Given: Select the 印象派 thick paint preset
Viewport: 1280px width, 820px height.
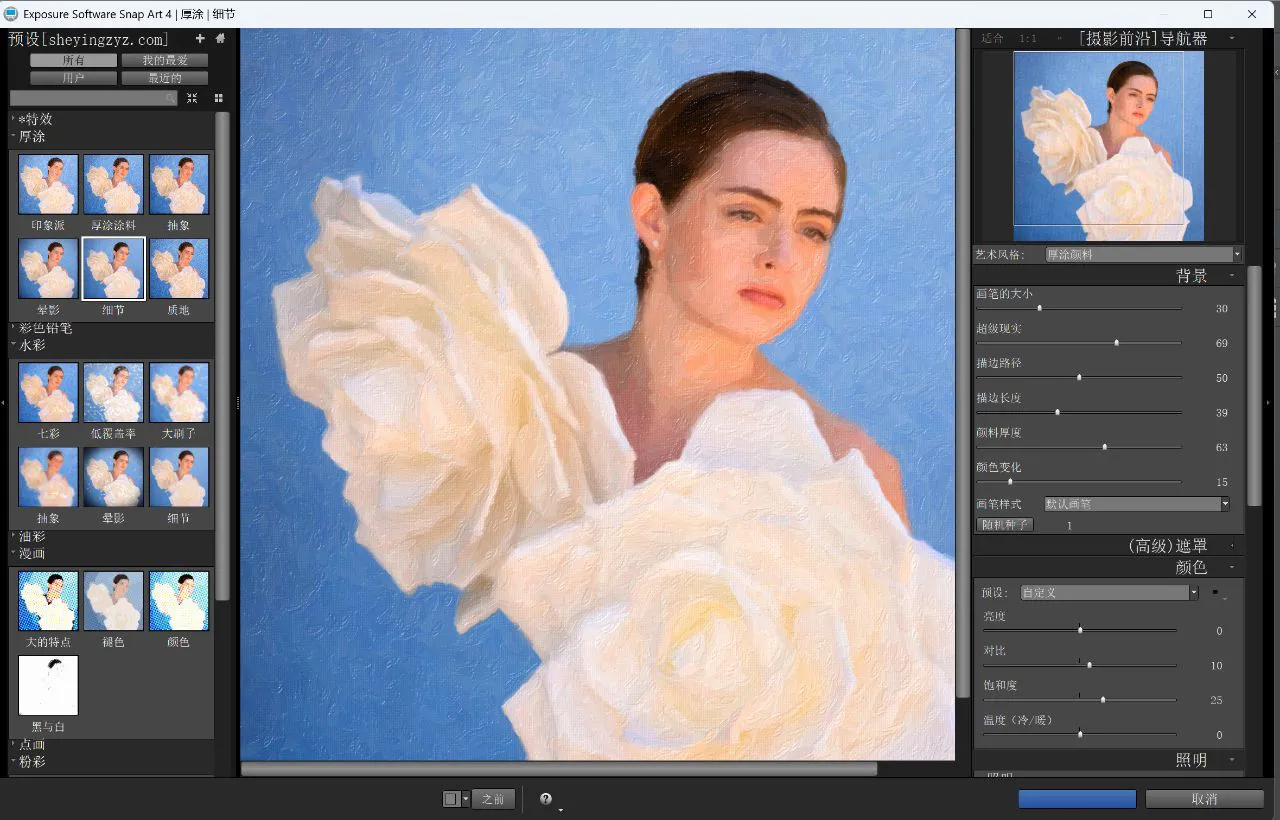Looking at the screenshot, I should pyautogui.click(x=48, y=184).
